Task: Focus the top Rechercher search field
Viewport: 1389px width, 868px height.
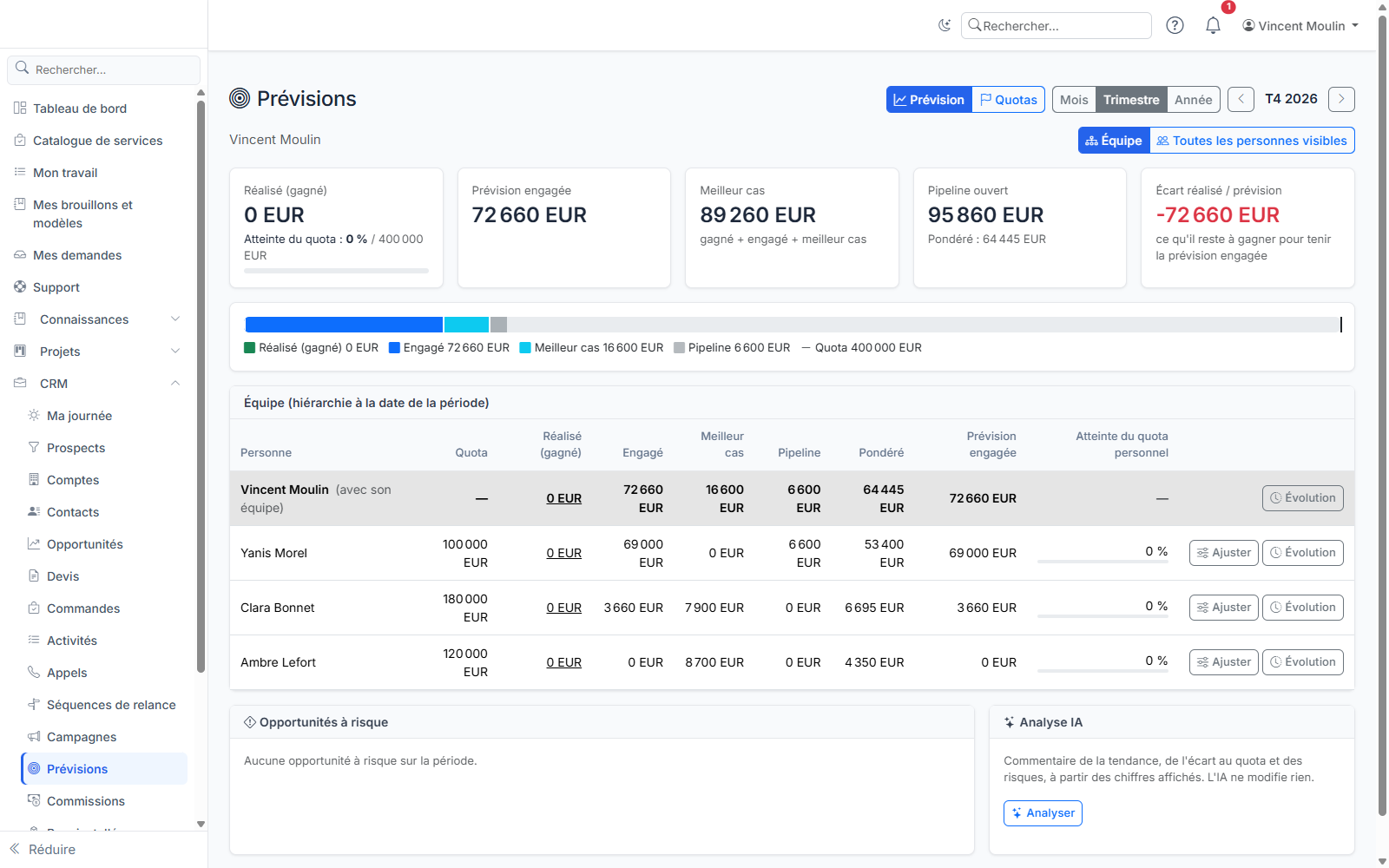Action: click(x=1056, y=26)
